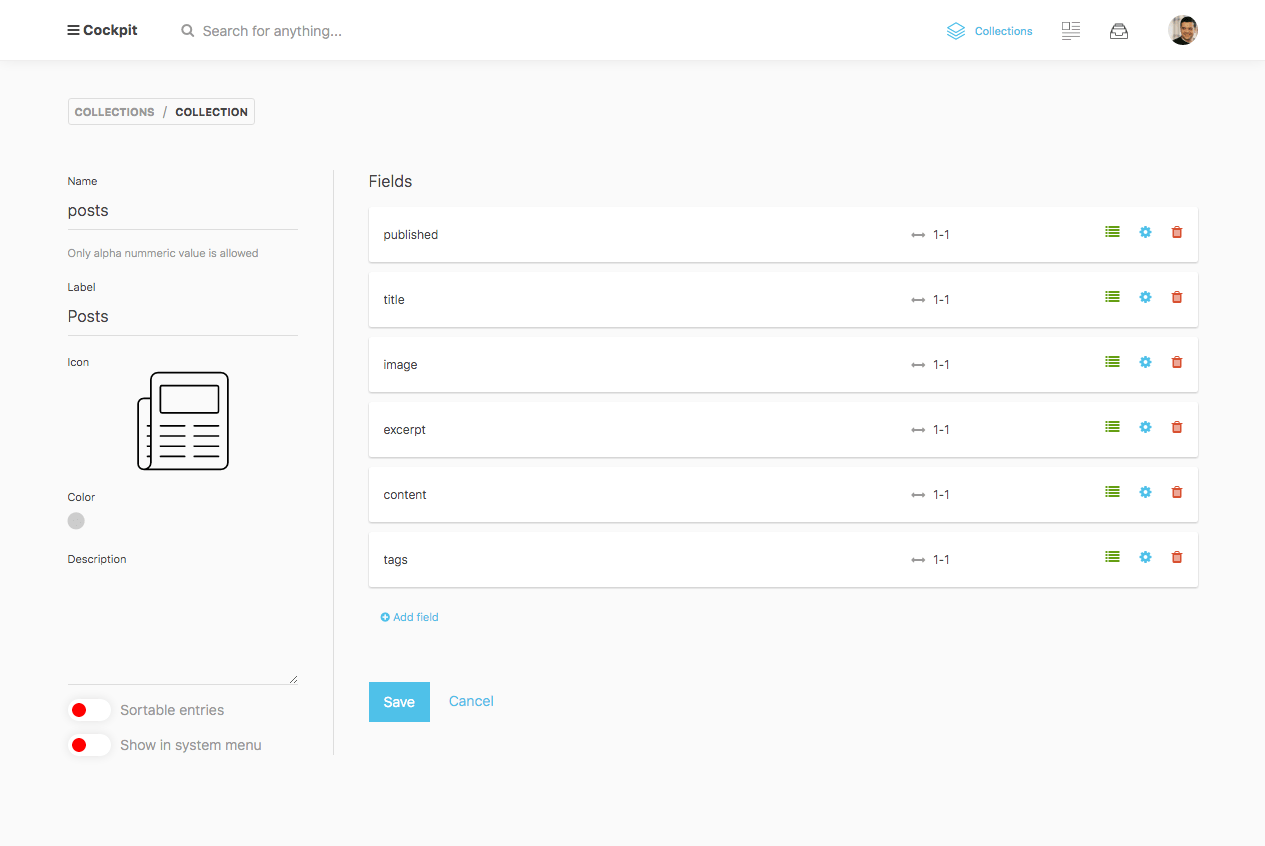Enable the Show in system menu toggle
The width and height of the screenshot is (1265, 846).
pos(88,745)
